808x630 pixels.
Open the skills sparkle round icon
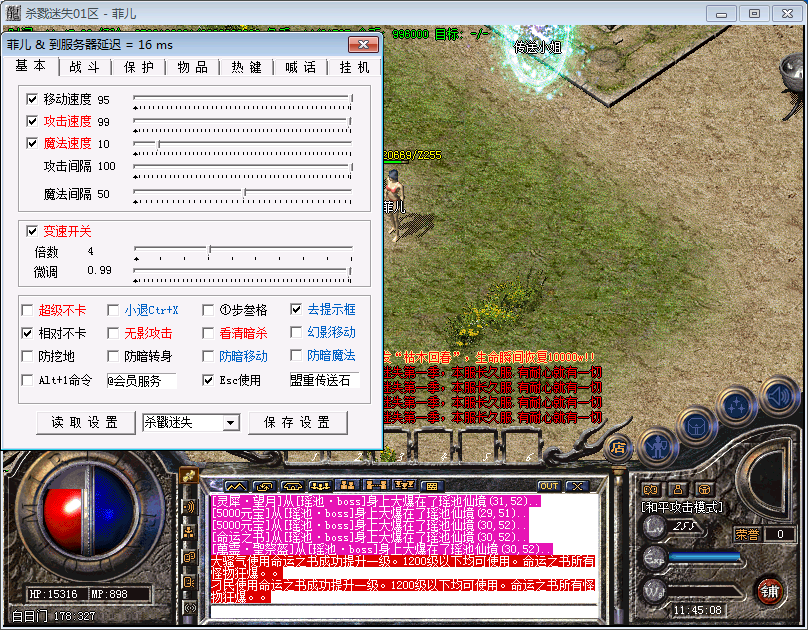click(737, 406)
